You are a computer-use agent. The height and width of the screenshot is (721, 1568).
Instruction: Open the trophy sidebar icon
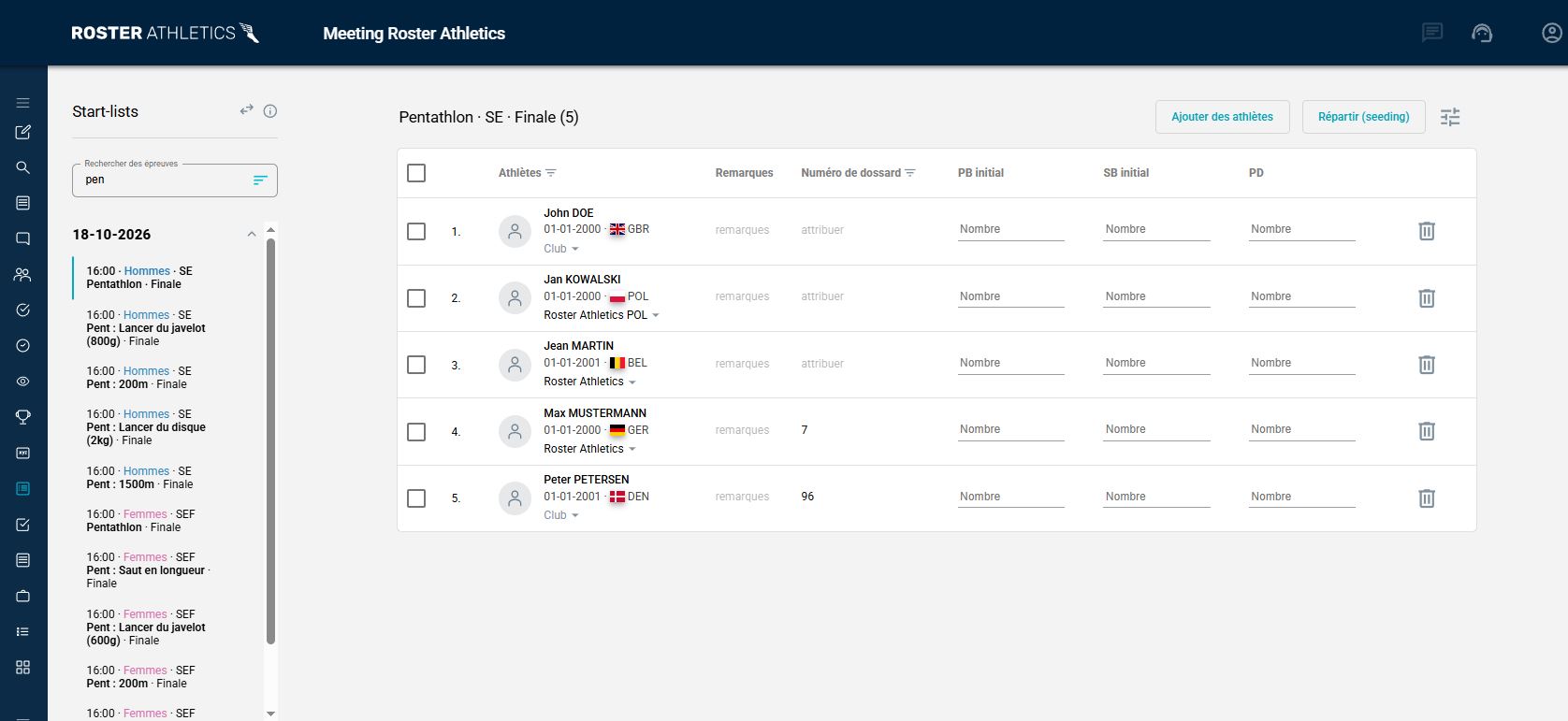(x=23, y=417)
